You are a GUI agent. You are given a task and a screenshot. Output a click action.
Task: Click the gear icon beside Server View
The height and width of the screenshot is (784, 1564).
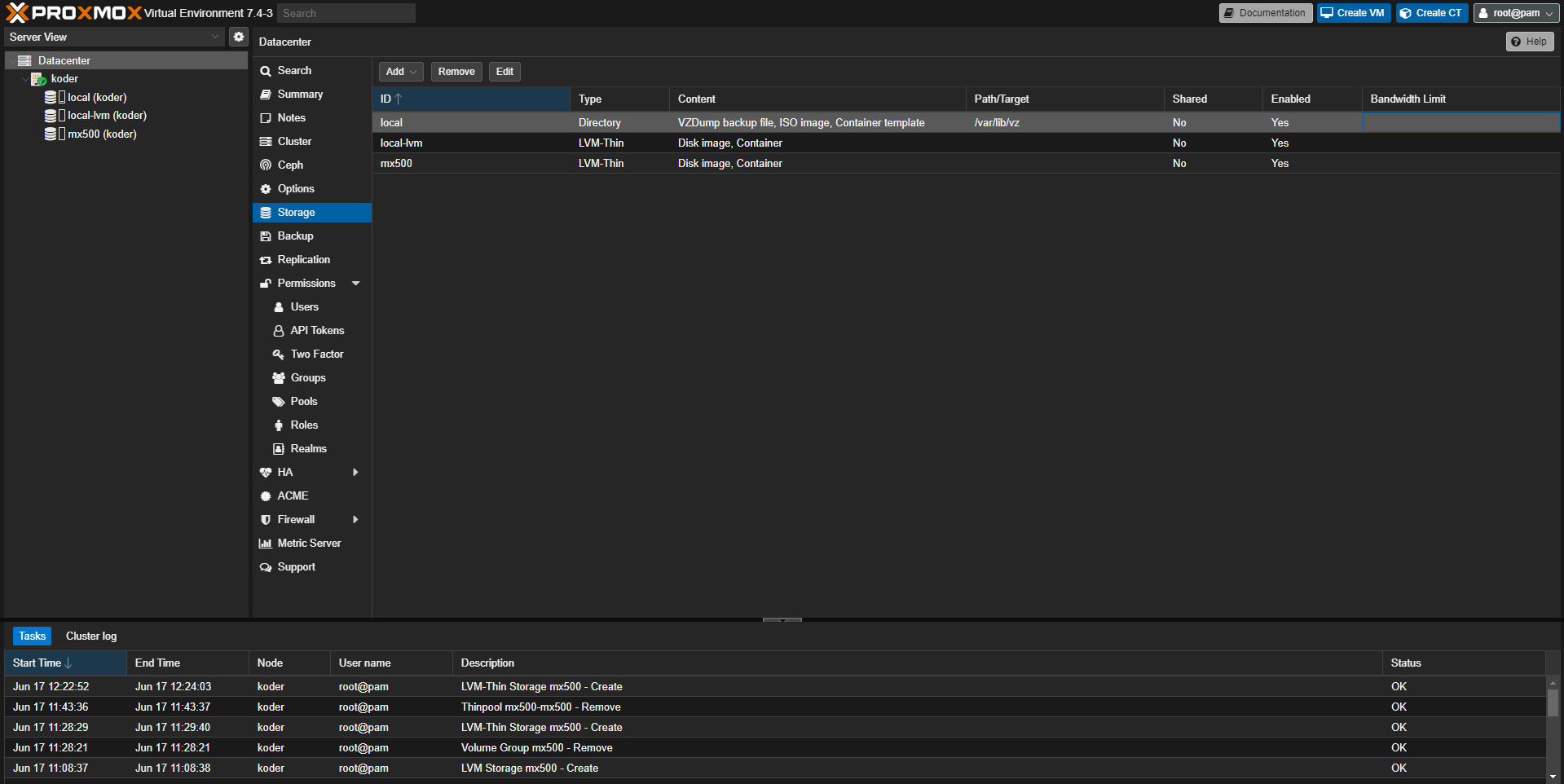[x=238, y=37]
